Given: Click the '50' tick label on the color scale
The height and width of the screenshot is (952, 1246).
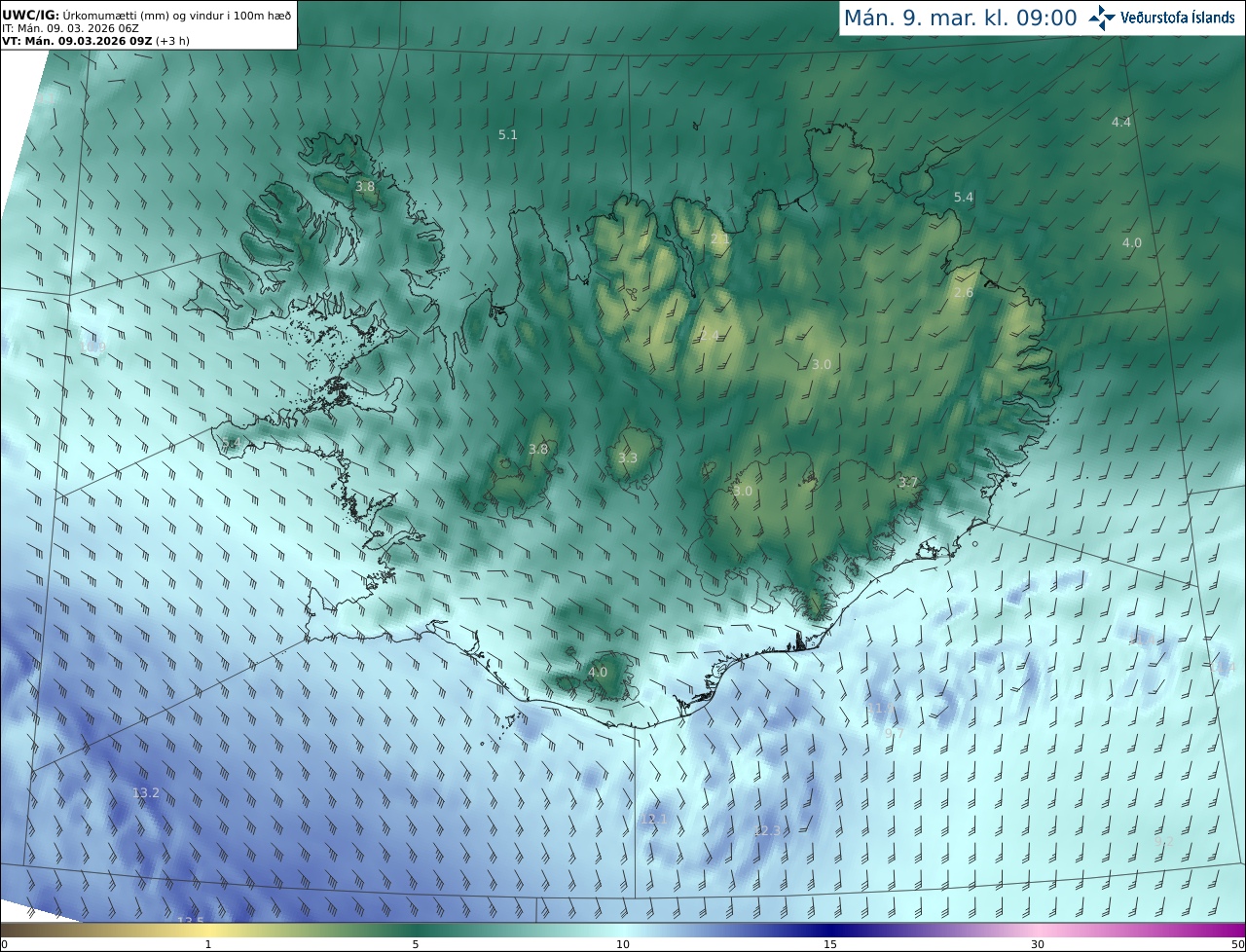Looking at the screenshot, I should tap(1237, 944).
